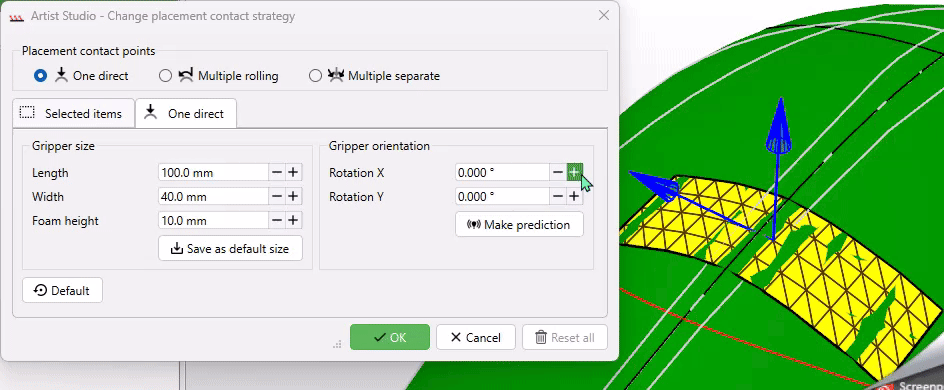Increase Rotation X with the plus button
This screenshot has width=944, height=390.
click(574, 173)
